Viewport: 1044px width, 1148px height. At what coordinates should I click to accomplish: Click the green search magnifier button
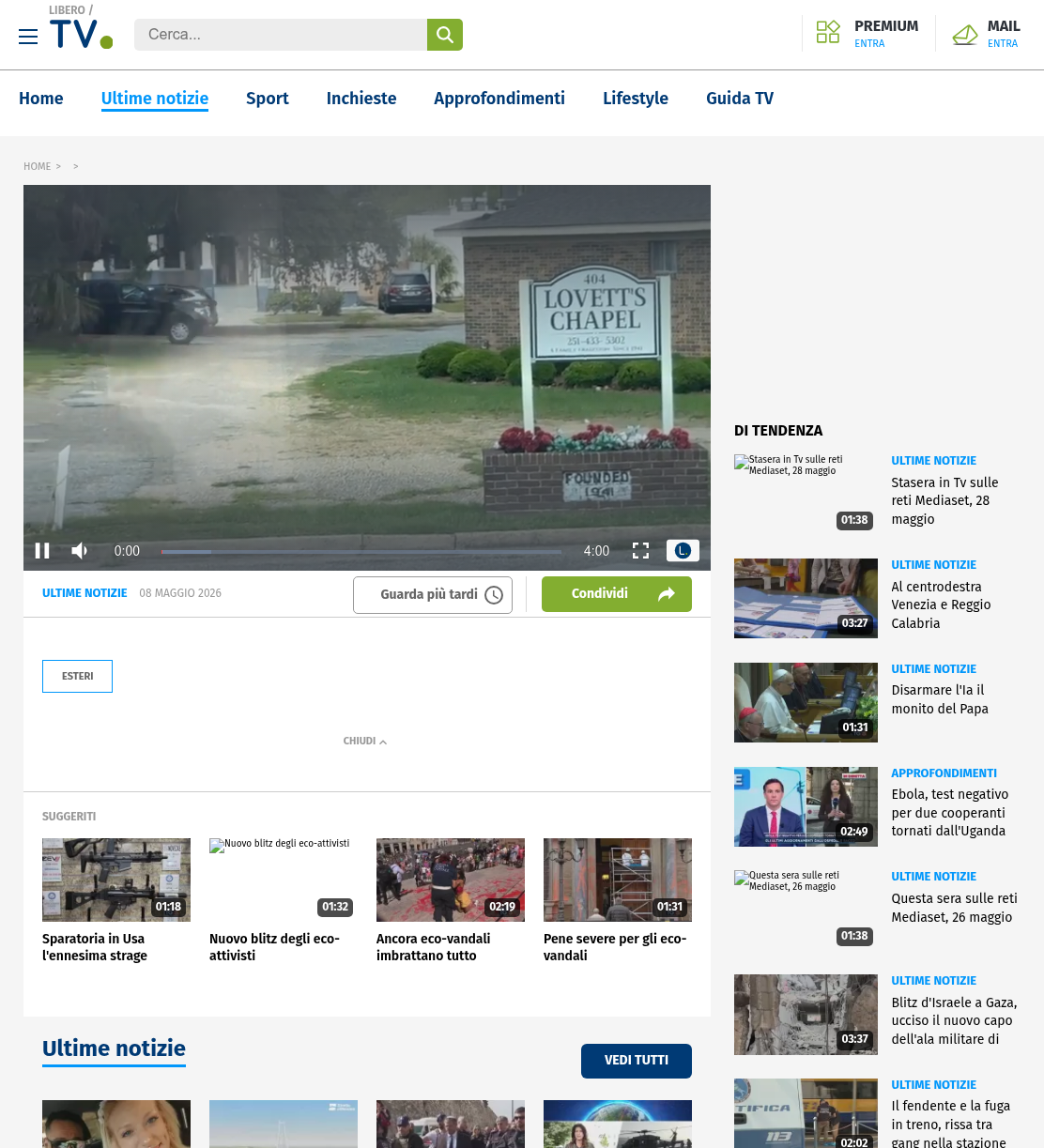click(x=445, y=35)
